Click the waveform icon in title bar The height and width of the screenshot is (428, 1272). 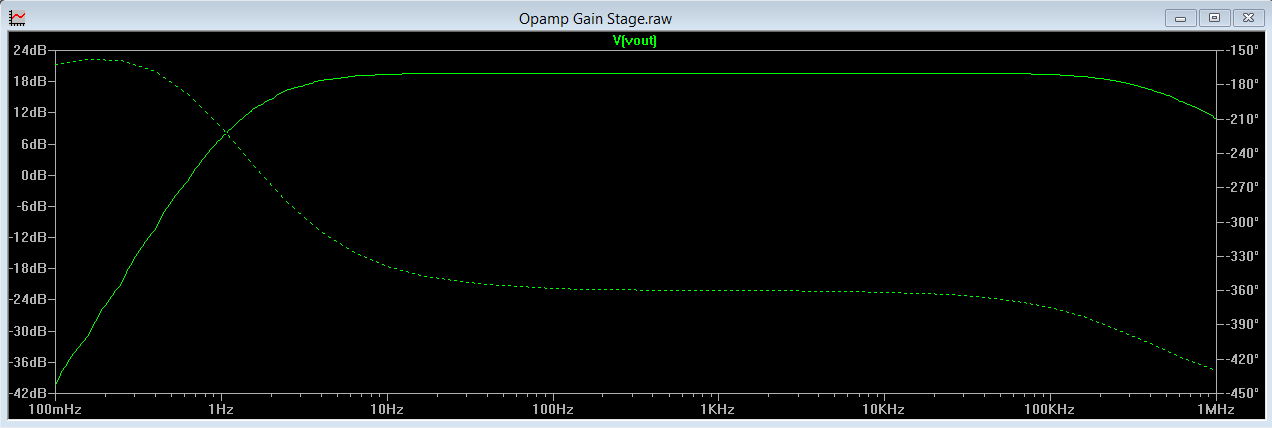[17, 17]
